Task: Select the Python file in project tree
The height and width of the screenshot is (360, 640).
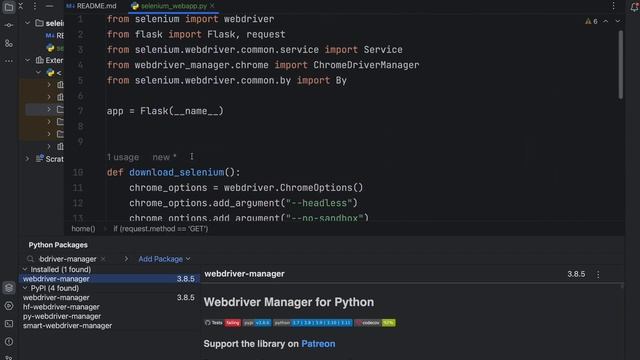Action: point(55,48)
